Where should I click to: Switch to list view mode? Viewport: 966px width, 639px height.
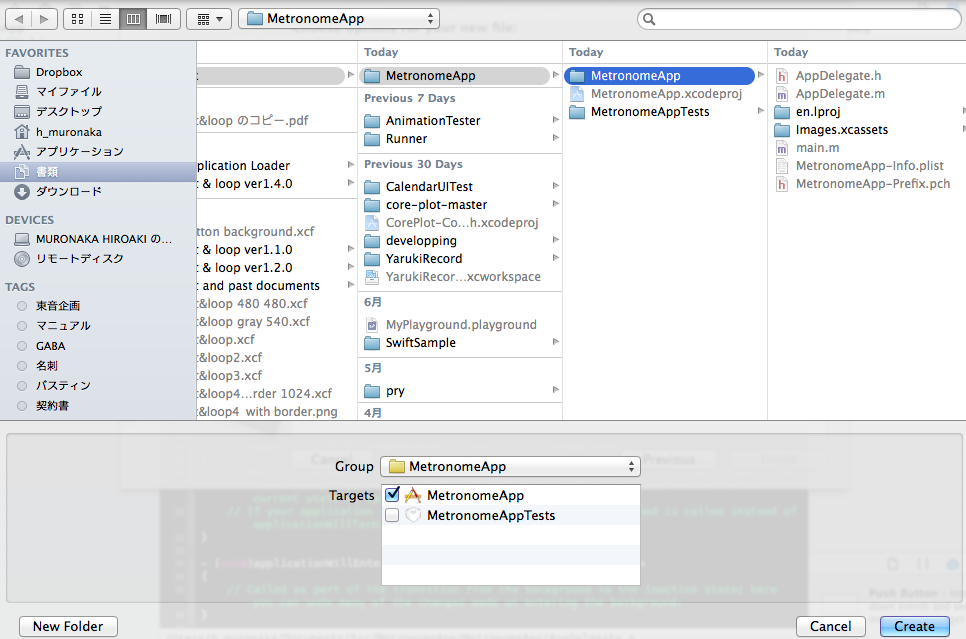coord(105,19)
